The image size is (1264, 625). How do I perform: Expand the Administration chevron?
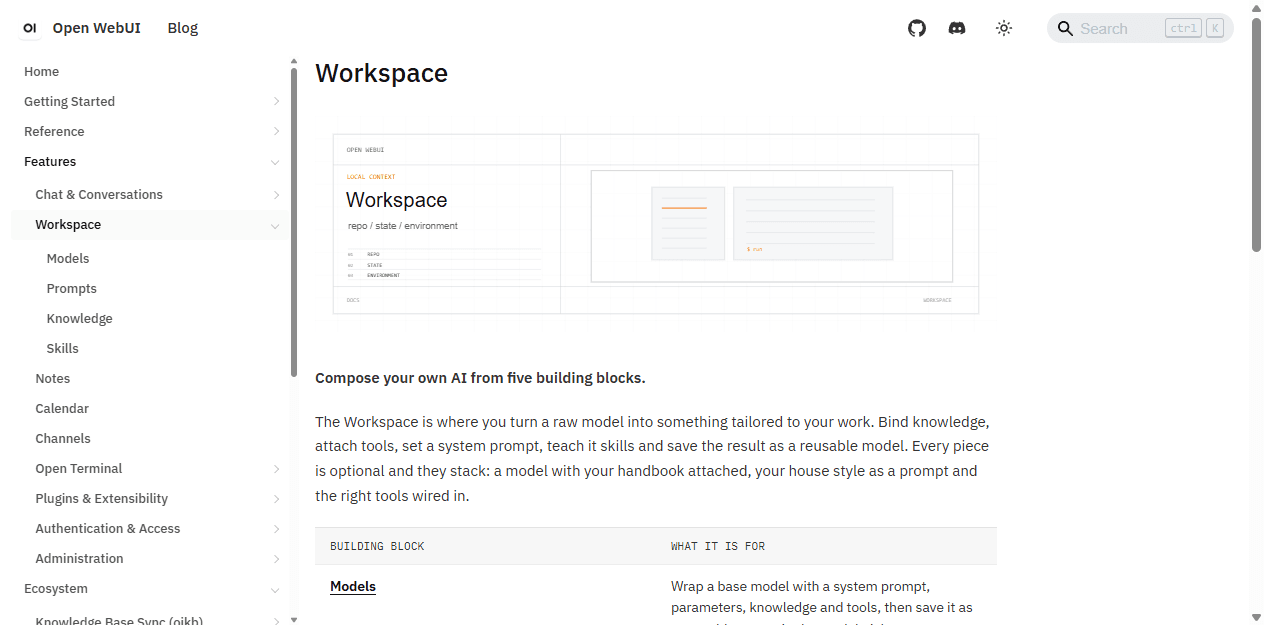pos(276,559)
